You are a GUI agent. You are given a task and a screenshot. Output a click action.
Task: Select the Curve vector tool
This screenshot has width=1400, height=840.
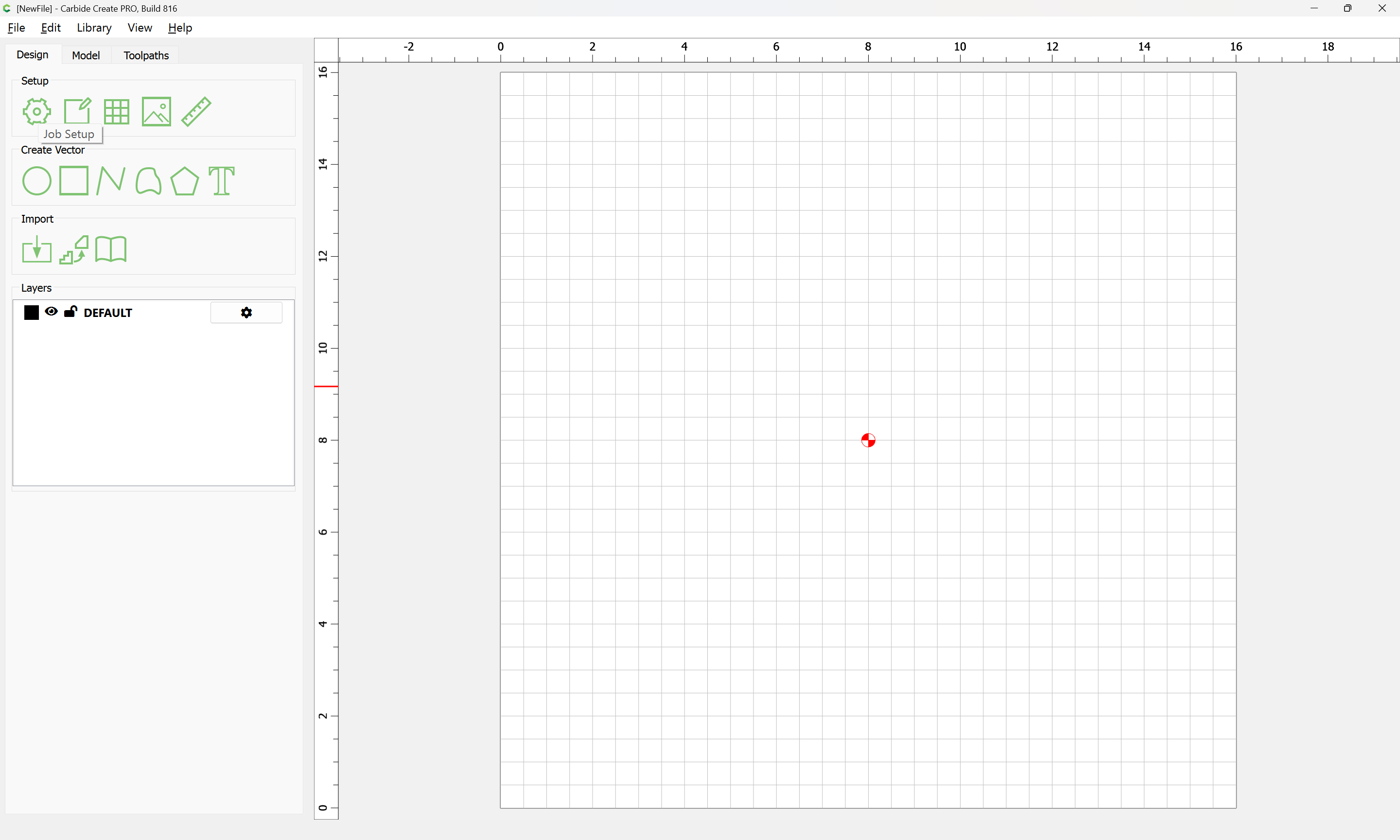point(148,181)
